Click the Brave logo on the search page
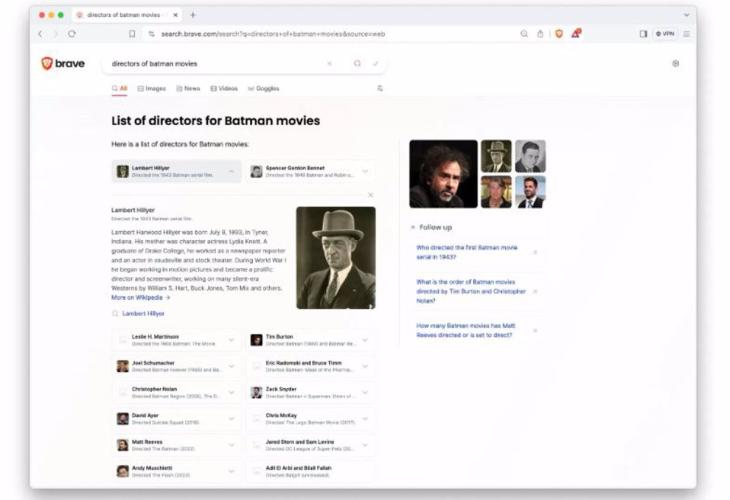The height and width of the screenshot is (500, 730). tap(61, 63)
